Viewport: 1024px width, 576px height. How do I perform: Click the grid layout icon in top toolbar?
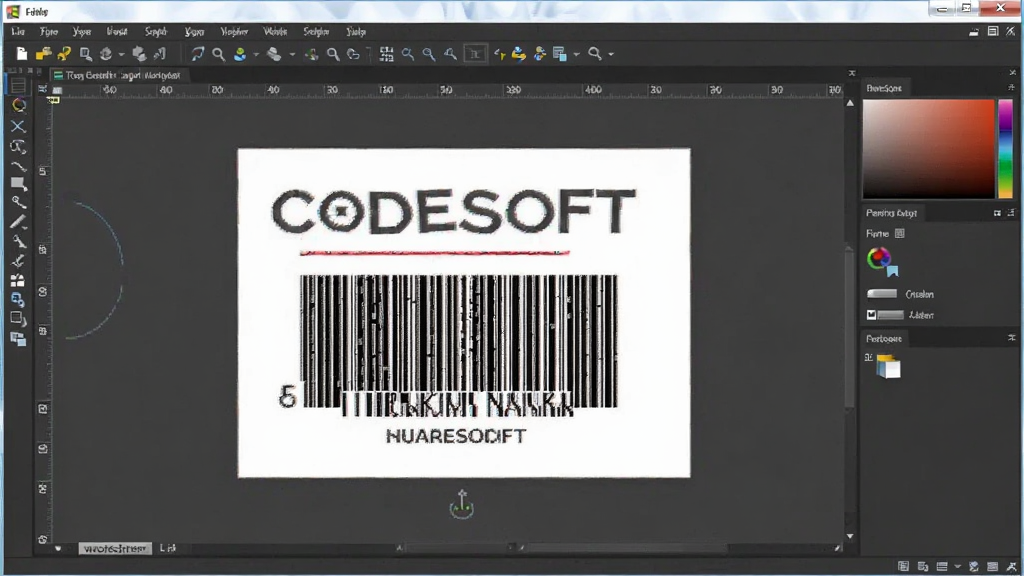(x=387, y=54)
